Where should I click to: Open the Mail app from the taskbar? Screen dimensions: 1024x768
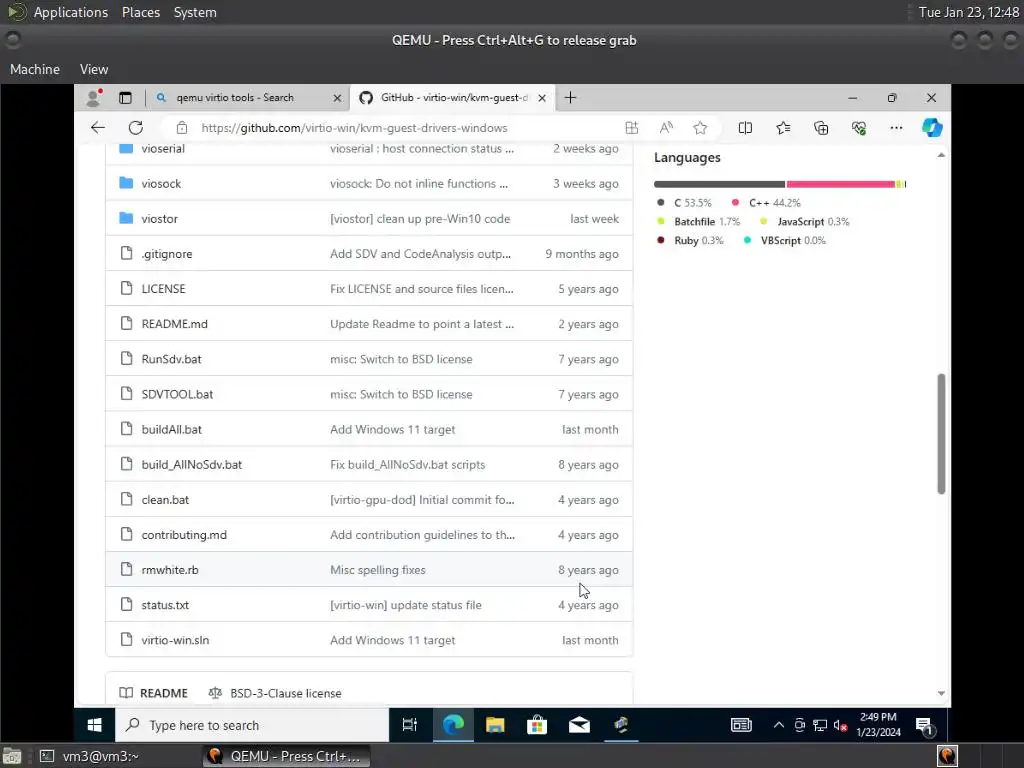tap(579, 725)
